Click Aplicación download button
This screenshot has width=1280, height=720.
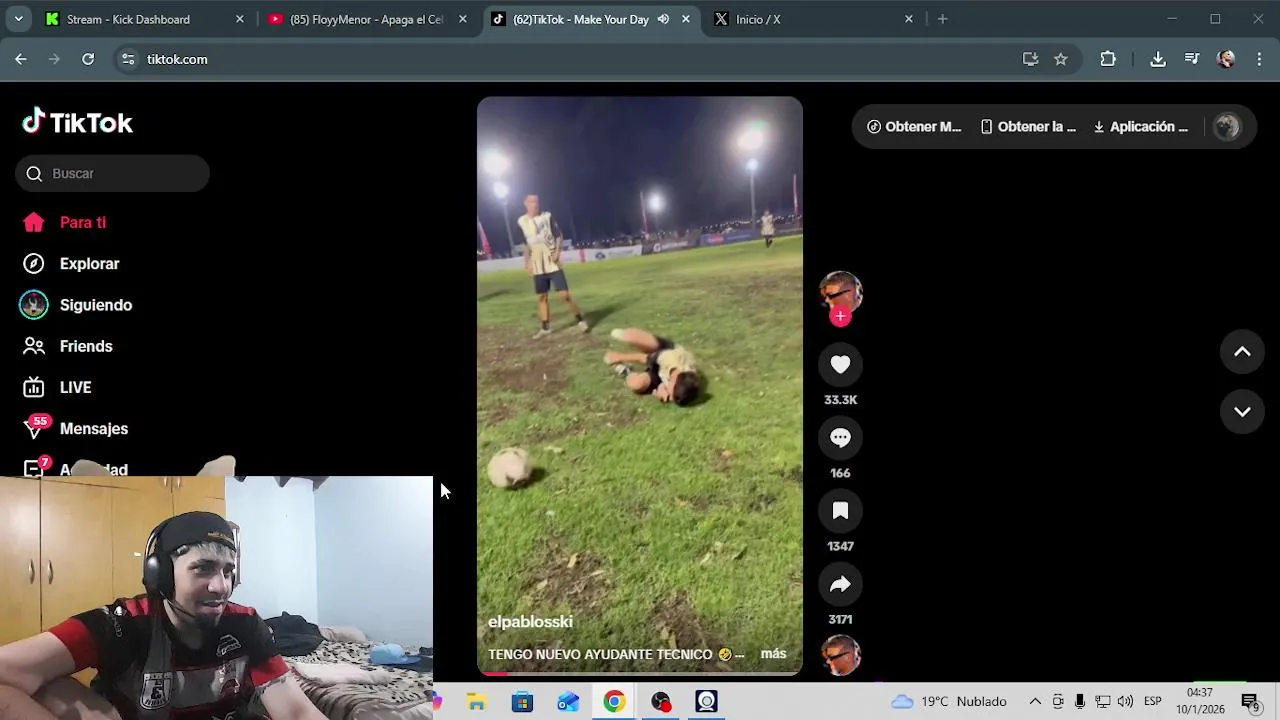tap(1141, 127)
